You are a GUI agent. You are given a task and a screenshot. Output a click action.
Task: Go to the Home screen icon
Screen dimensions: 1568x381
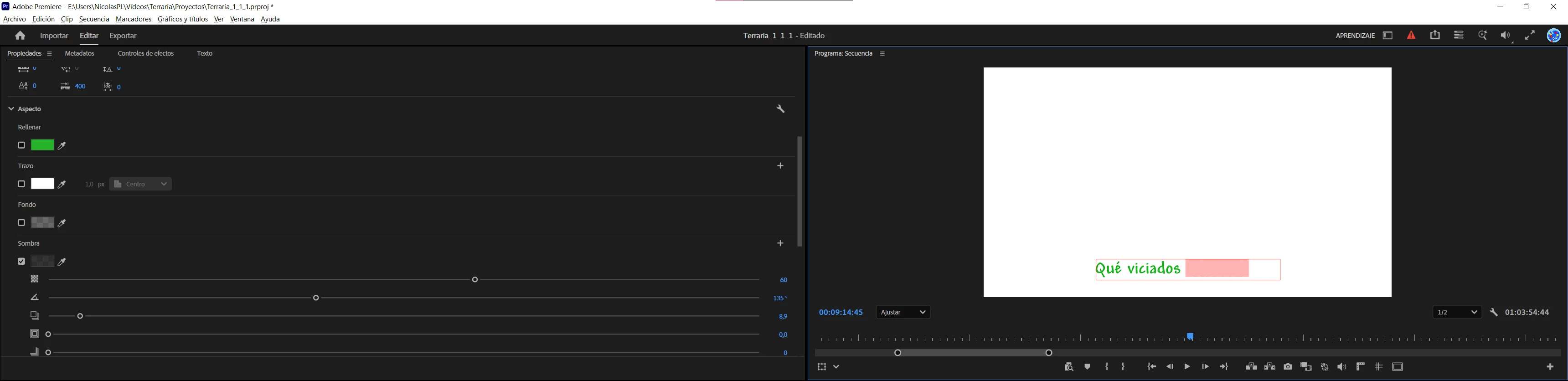20,36
